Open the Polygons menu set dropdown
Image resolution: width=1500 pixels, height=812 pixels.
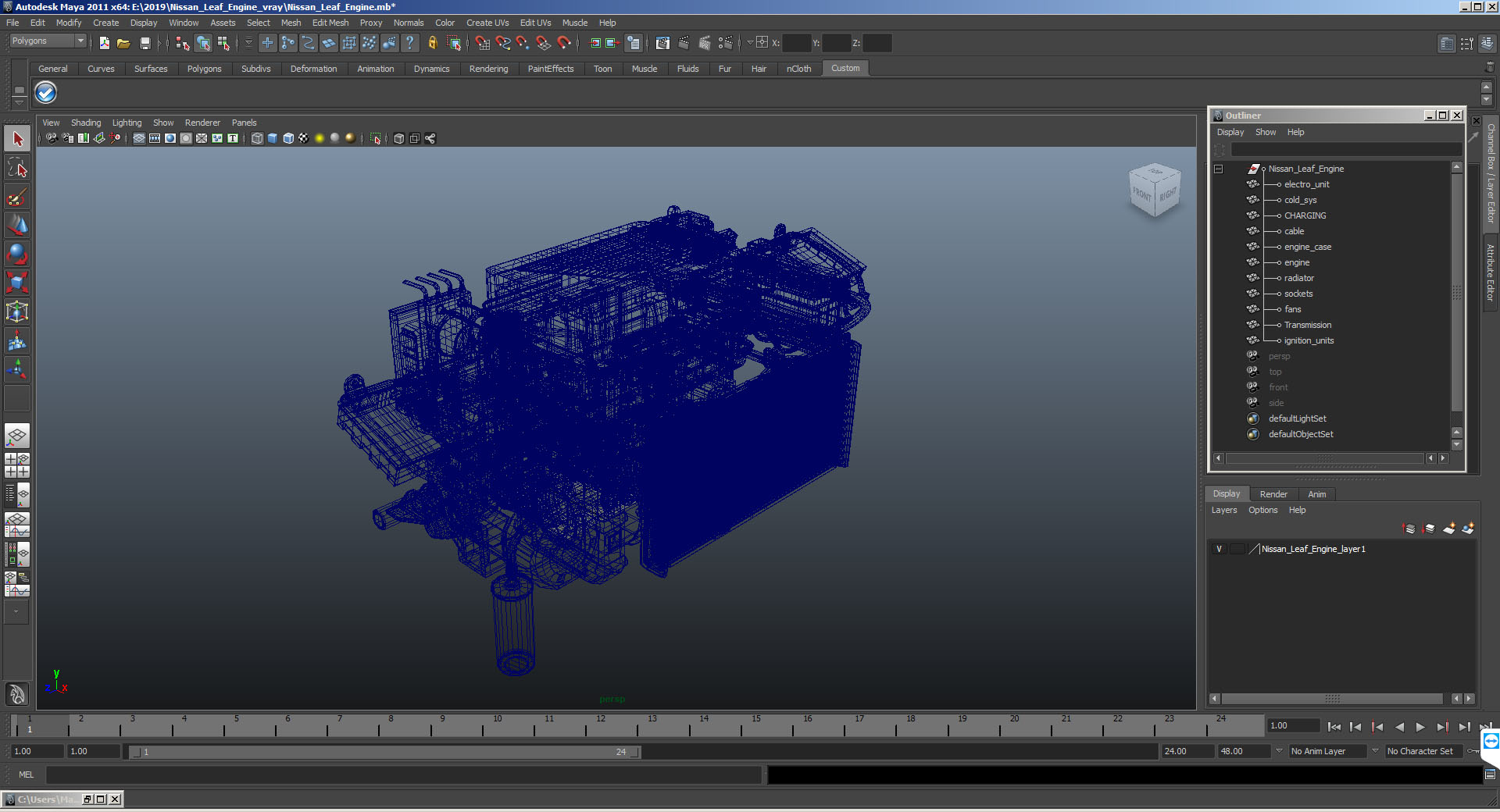(48, 41)
